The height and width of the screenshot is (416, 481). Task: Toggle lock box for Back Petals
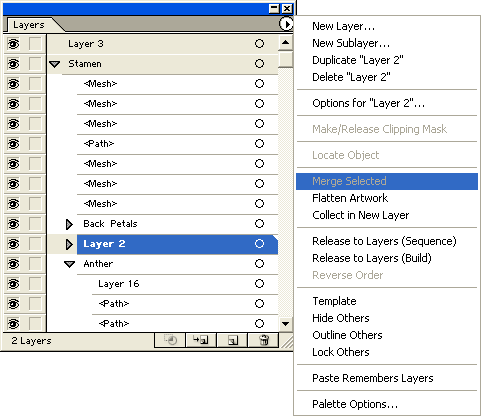(x=35, y=224)
